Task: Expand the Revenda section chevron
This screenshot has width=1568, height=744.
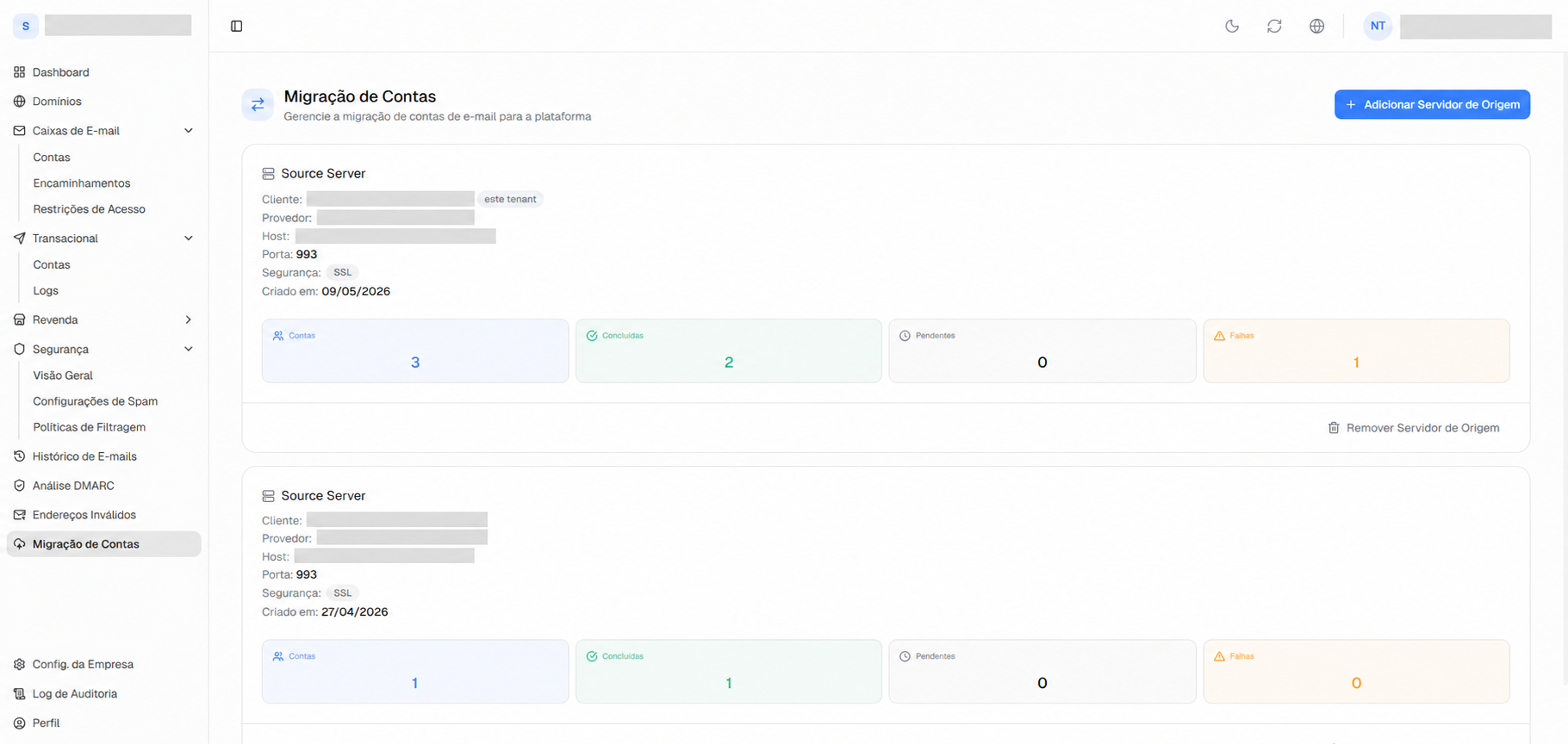Action: [x=189, y=319]
